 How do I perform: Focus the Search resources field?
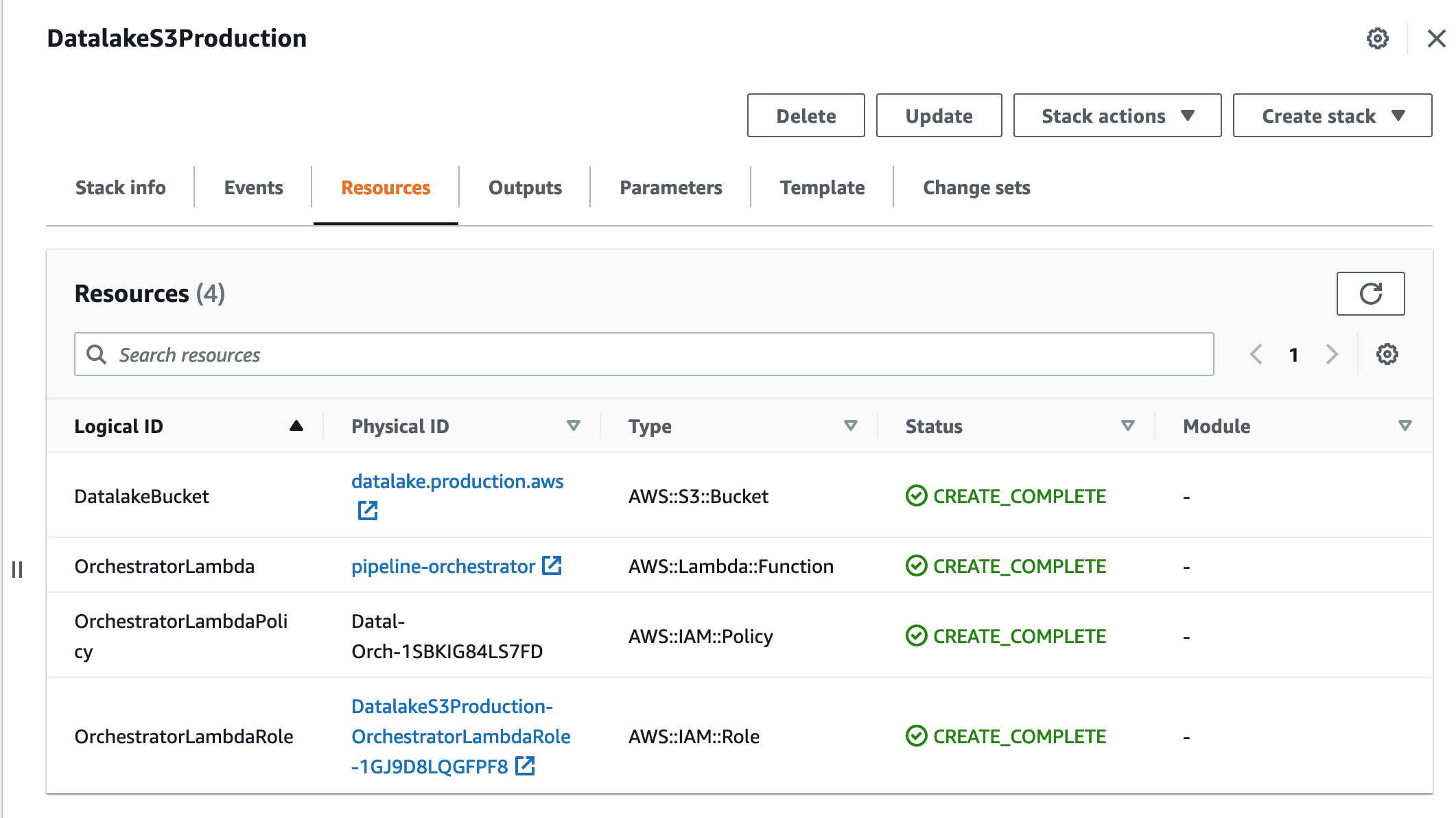(x=644, y=354)
